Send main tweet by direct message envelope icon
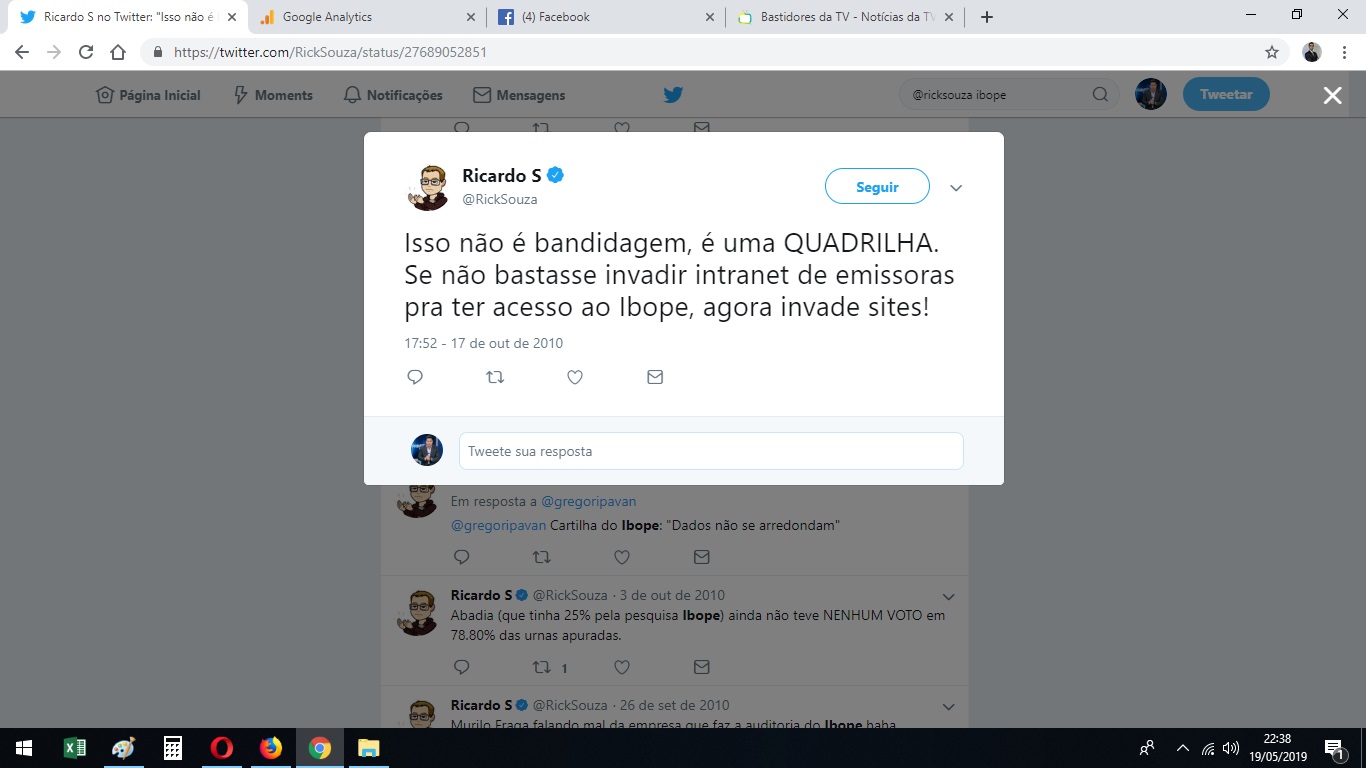Screen dimensions: 1366x768 pyautogui.click(x=655, y=377)
